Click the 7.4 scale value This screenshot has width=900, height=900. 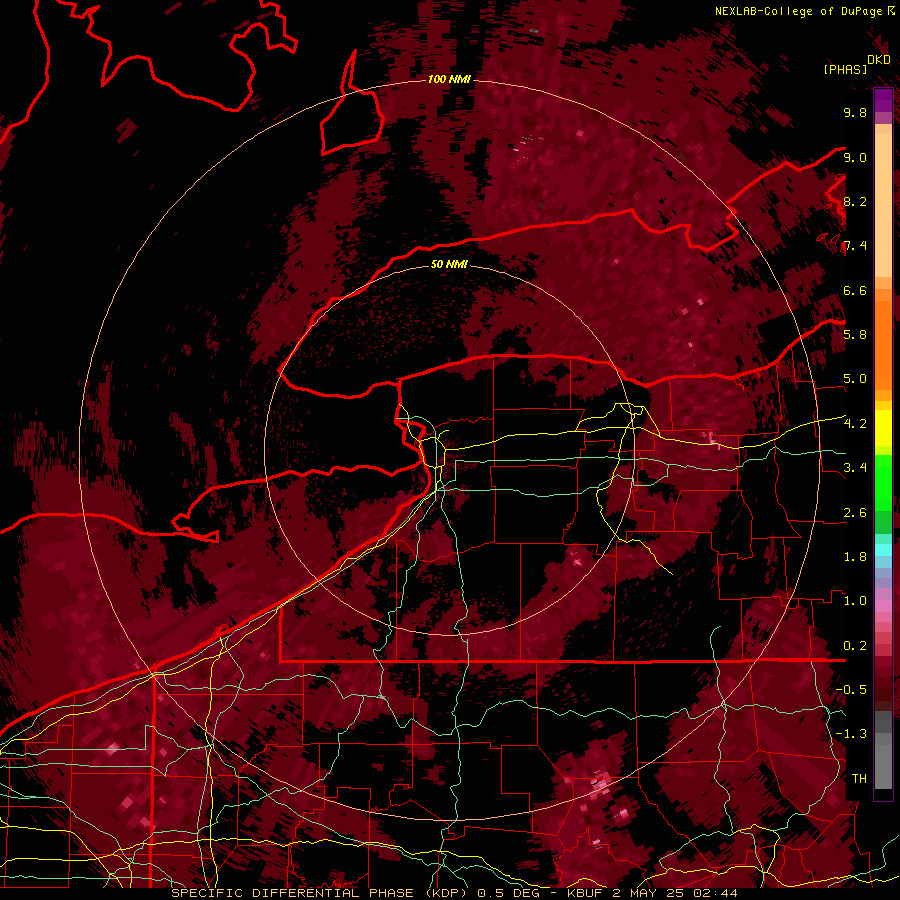855,246
